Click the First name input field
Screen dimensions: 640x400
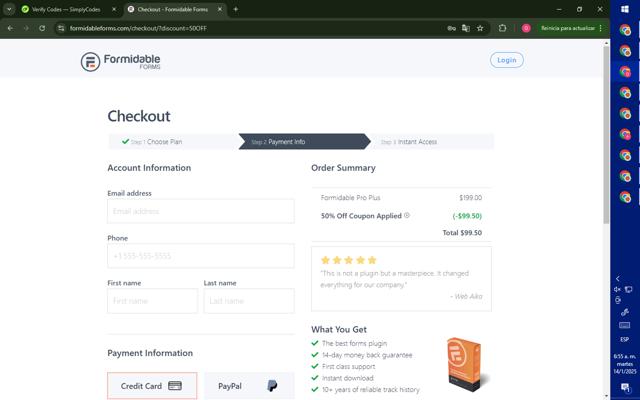click(x=152, y=301)
